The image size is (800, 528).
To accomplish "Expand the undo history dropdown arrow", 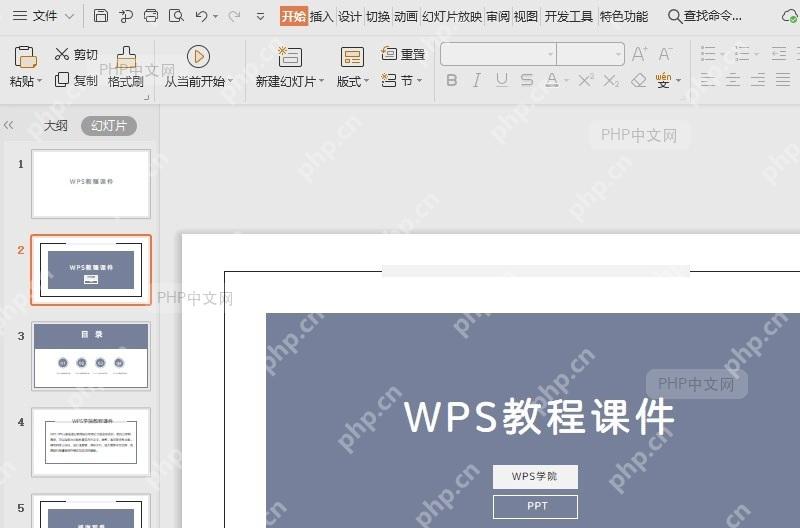I will 216,17.
